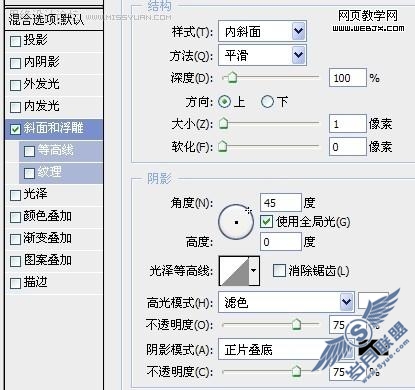Enable the 内发光 inner glow checkbox
This screenshot has width=415, height=390.
point(15,107)
